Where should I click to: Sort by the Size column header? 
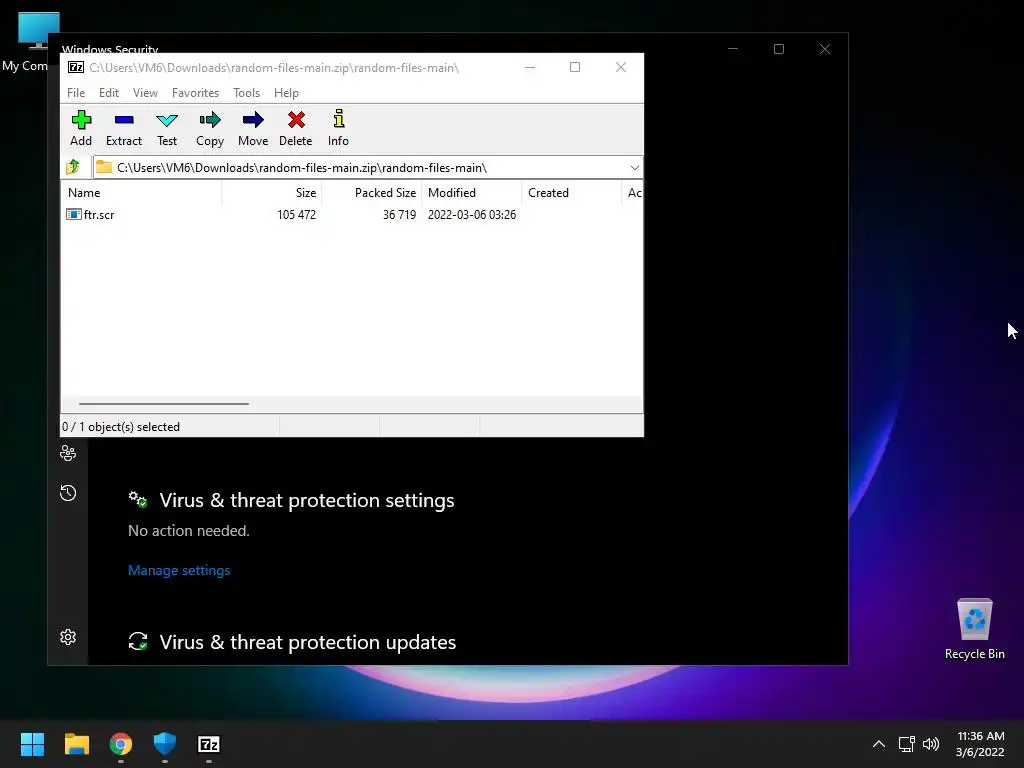(272, 193)
